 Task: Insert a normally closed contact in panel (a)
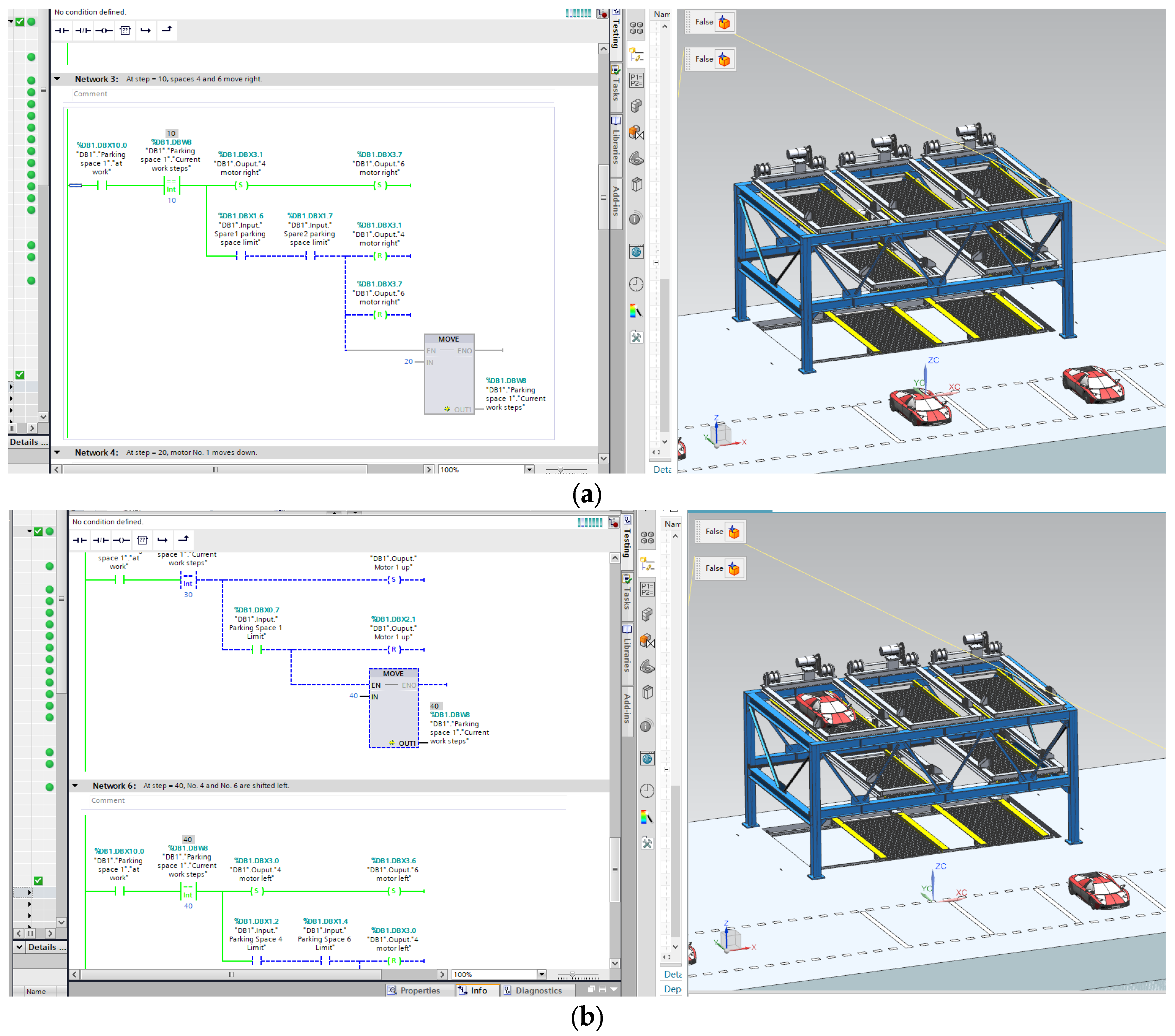click(x=83, y=30)
